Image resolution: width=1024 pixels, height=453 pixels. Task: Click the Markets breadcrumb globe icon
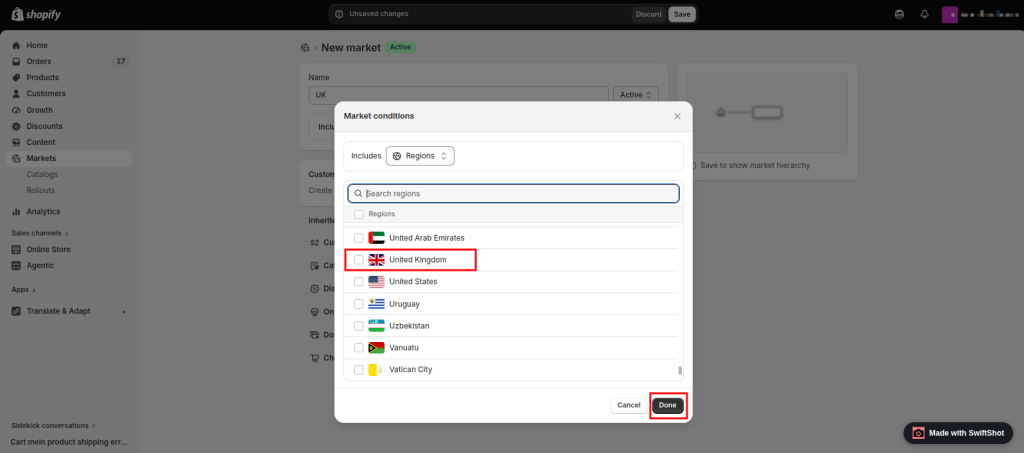[304, 48]
